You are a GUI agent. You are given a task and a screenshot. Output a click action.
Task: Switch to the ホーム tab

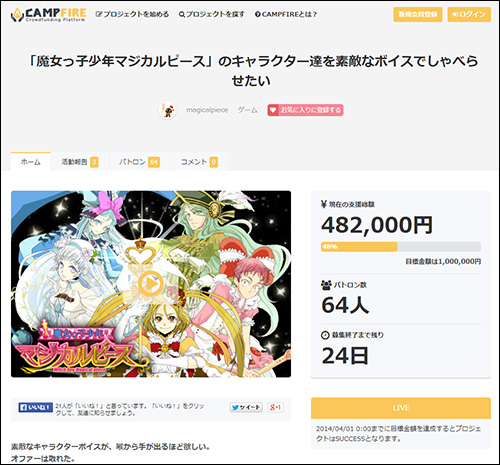pyautogui.click(x=31, y=162)
